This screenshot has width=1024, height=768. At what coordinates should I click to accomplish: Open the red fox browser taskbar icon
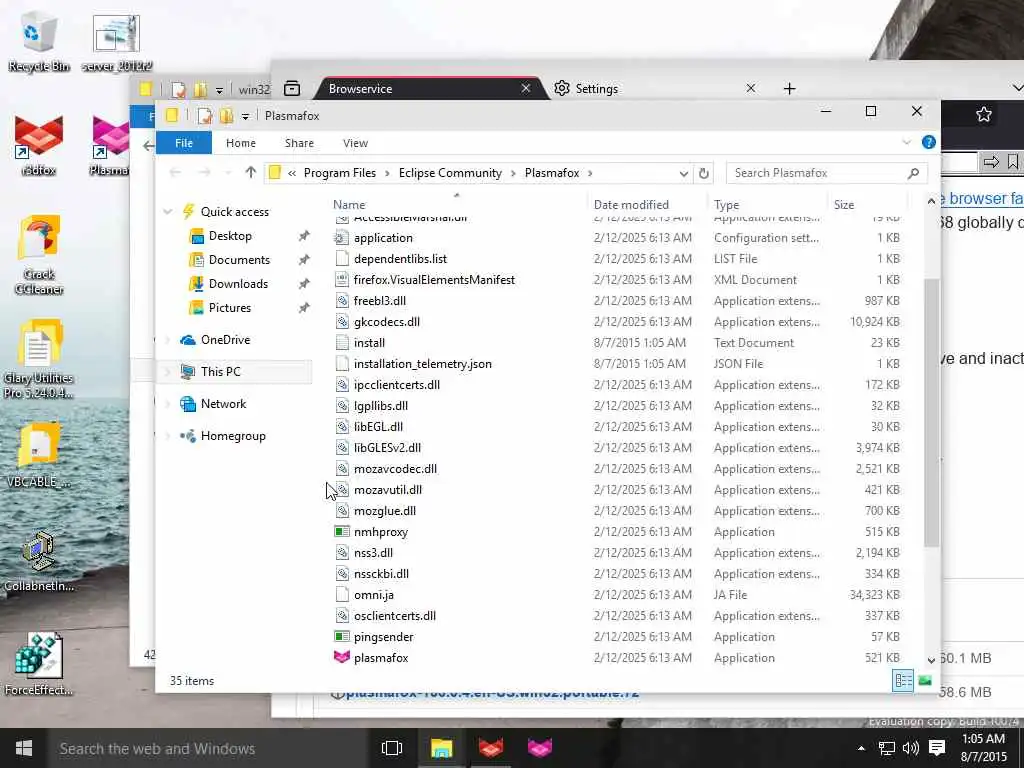point(491,748)
